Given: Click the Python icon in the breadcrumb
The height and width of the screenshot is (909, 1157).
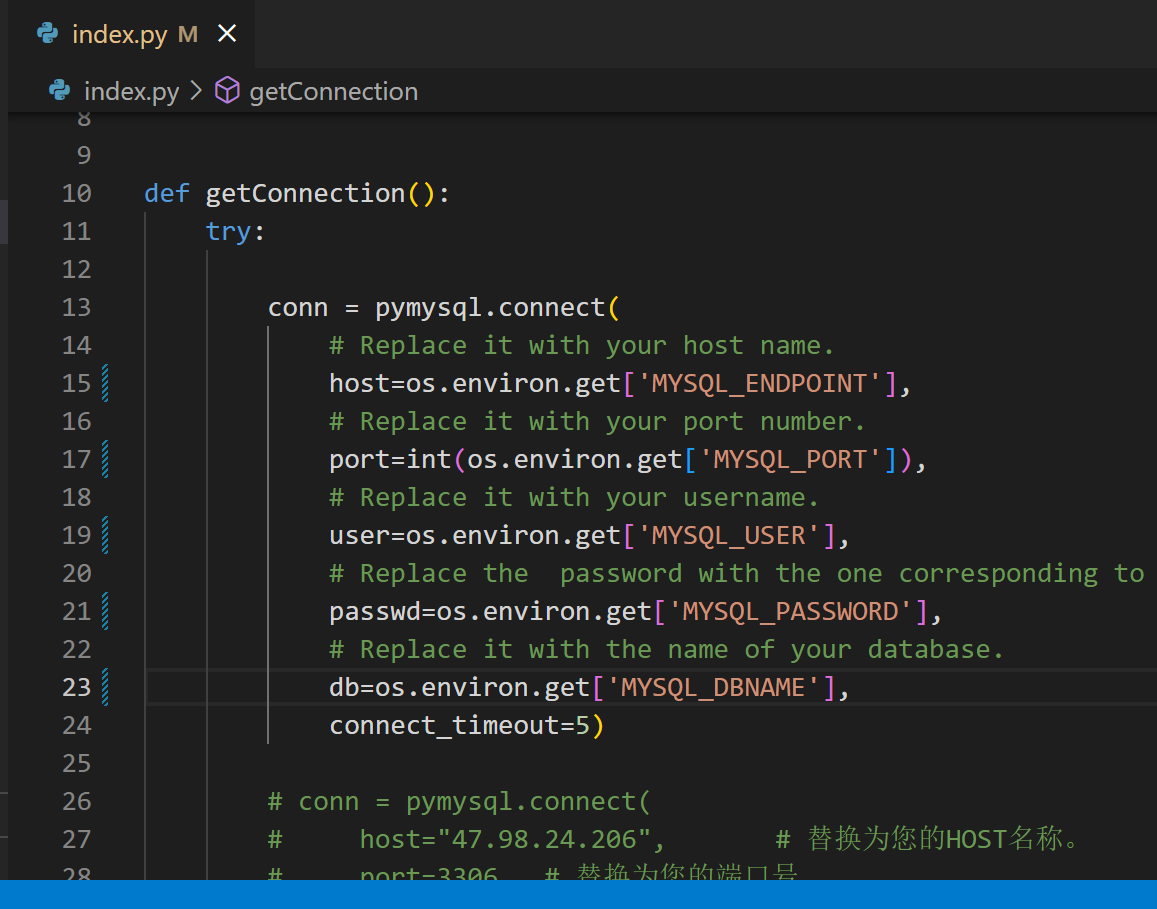Looking at the screenshot, I should 60,90.
